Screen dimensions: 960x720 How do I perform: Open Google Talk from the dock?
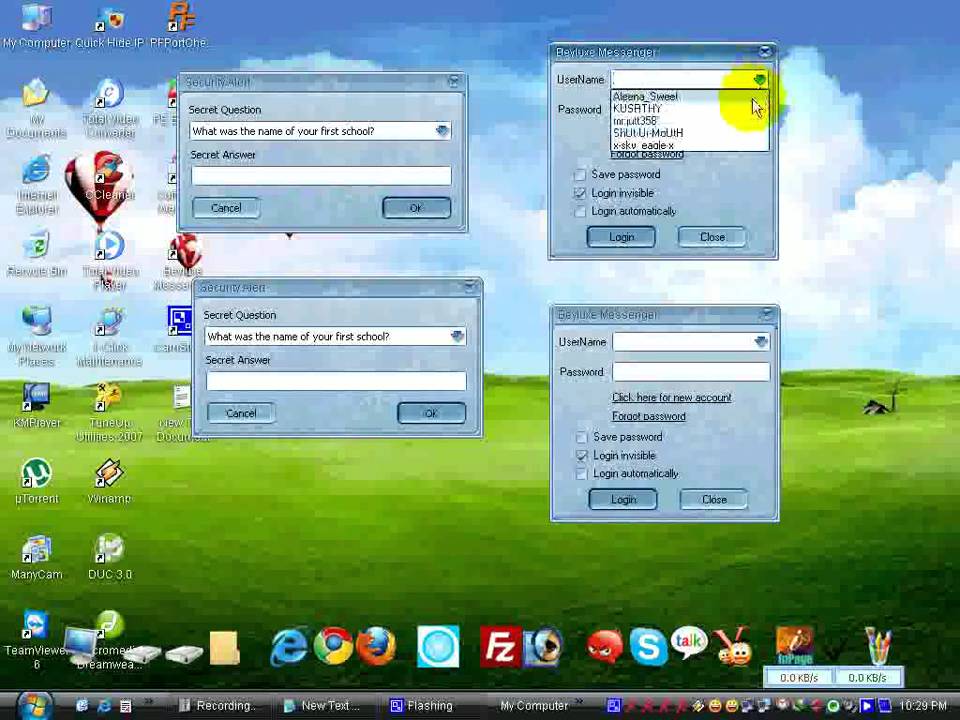tap(689, 643)
